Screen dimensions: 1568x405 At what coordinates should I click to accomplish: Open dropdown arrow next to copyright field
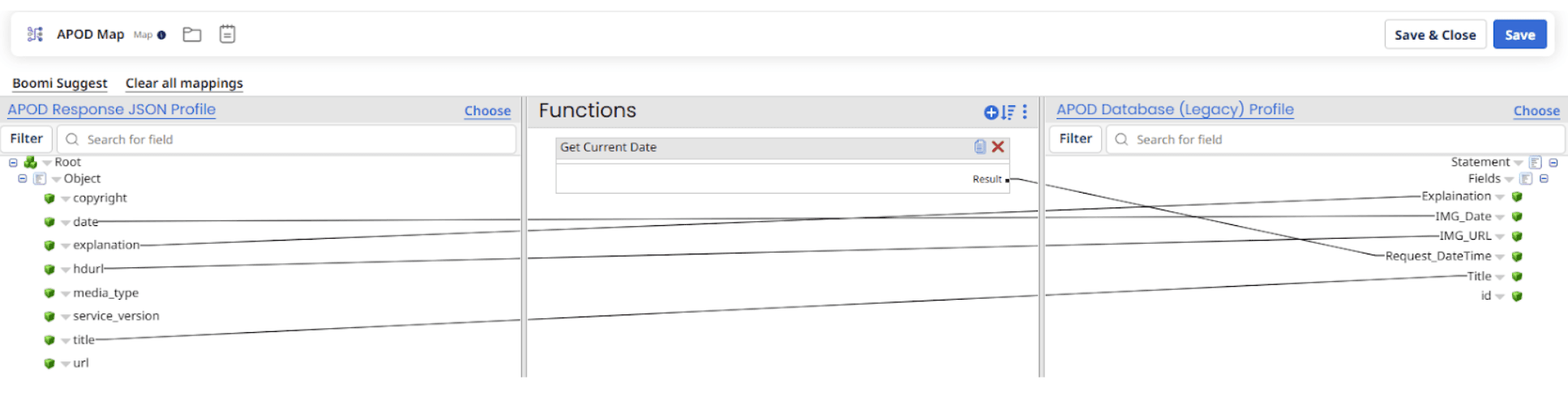pos(66,198)
